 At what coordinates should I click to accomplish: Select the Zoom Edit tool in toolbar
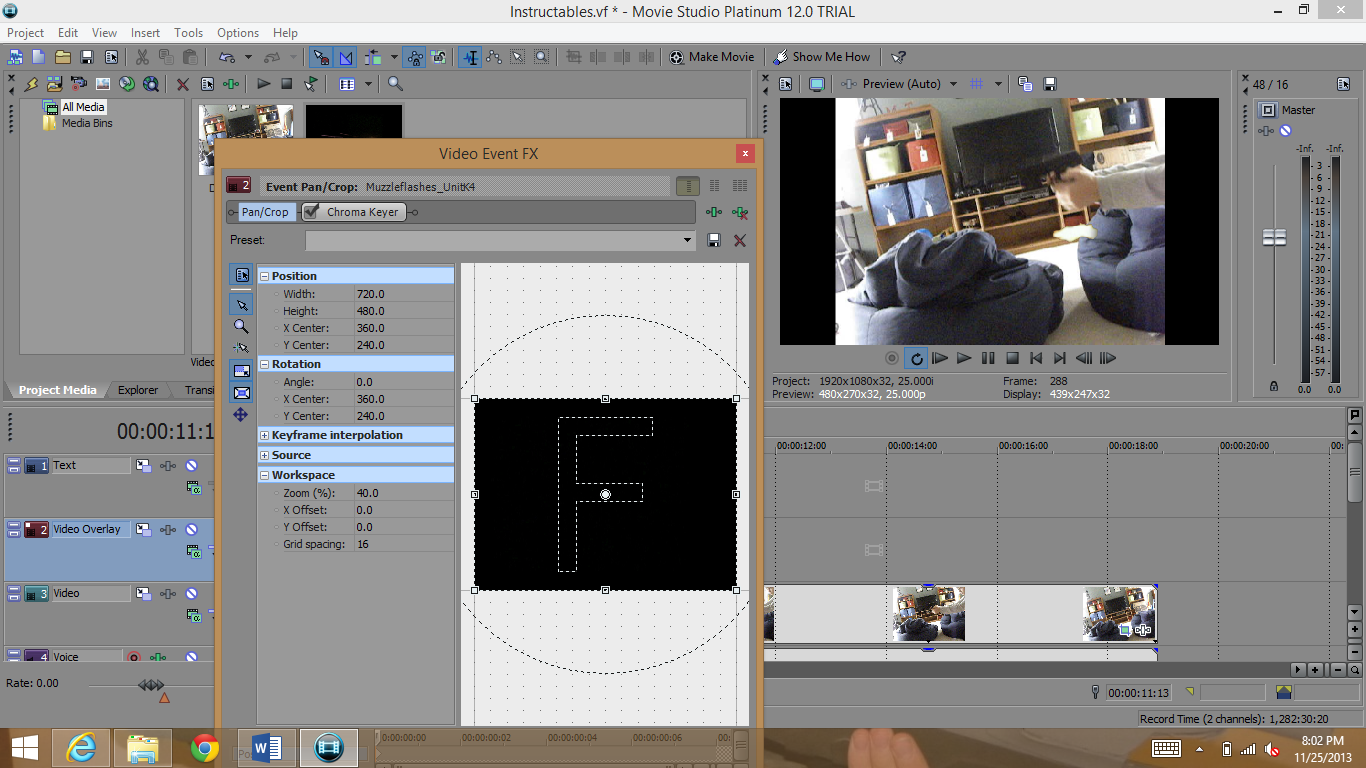pos(541,57)
